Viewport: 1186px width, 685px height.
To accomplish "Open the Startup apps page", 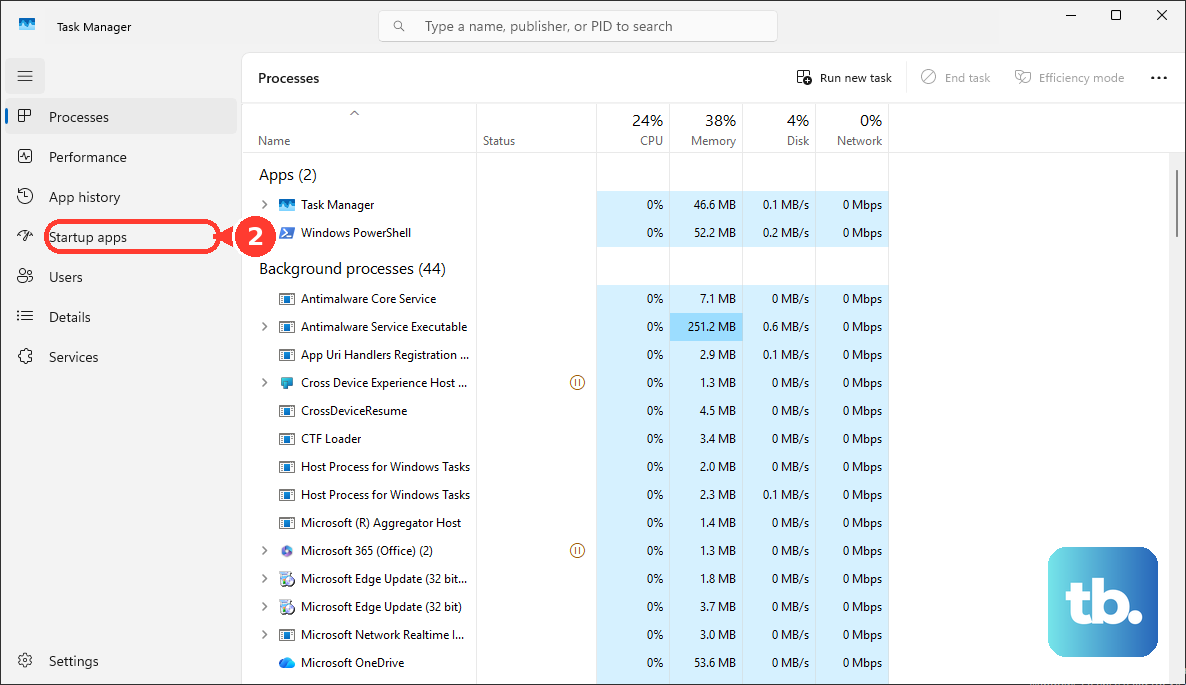I will pyautogui.click(x=121, y=237).
